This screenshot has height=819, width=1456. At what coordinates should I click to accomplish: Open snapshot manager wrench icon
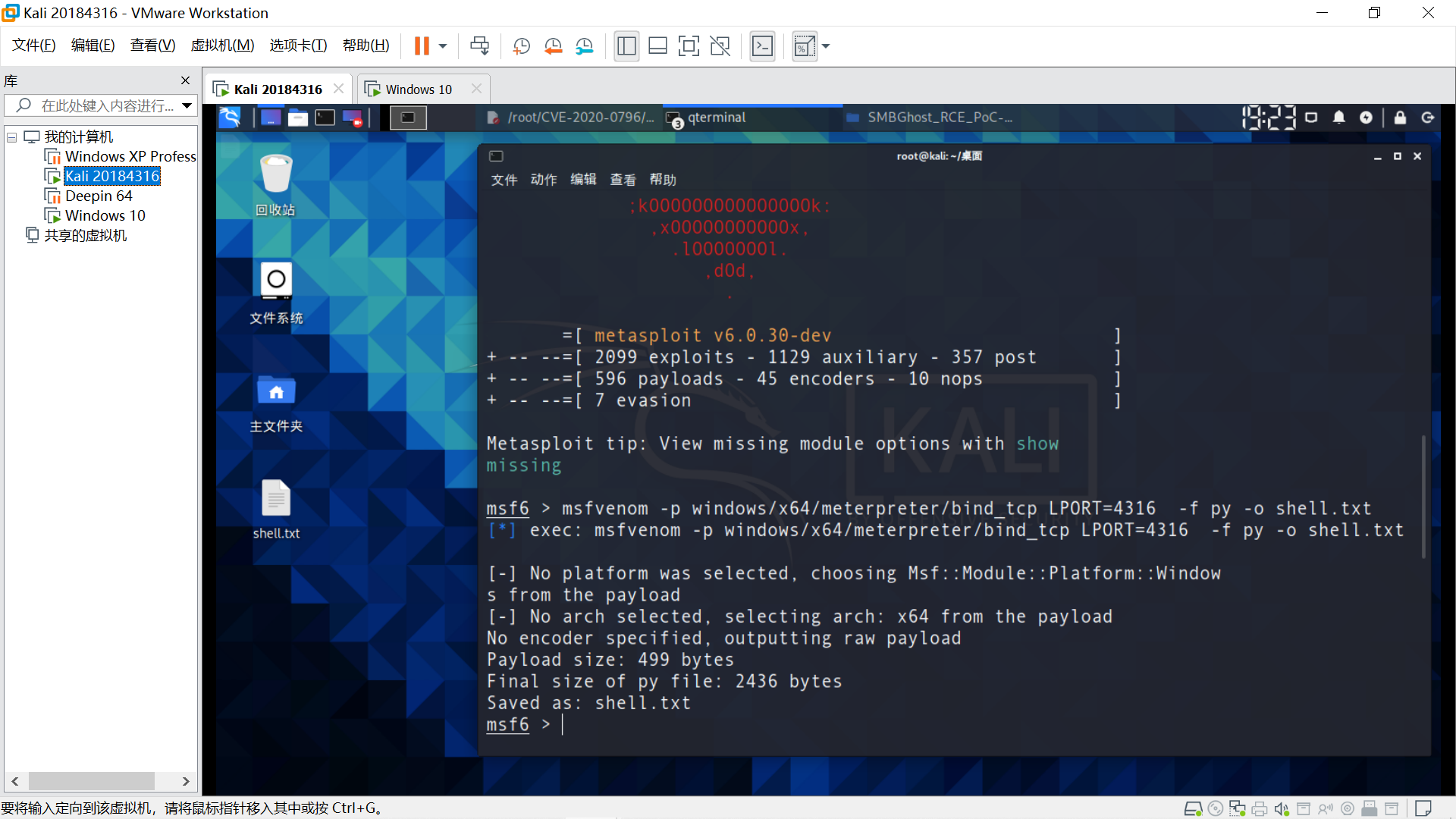pyautogui.click(x=584, y=46)
